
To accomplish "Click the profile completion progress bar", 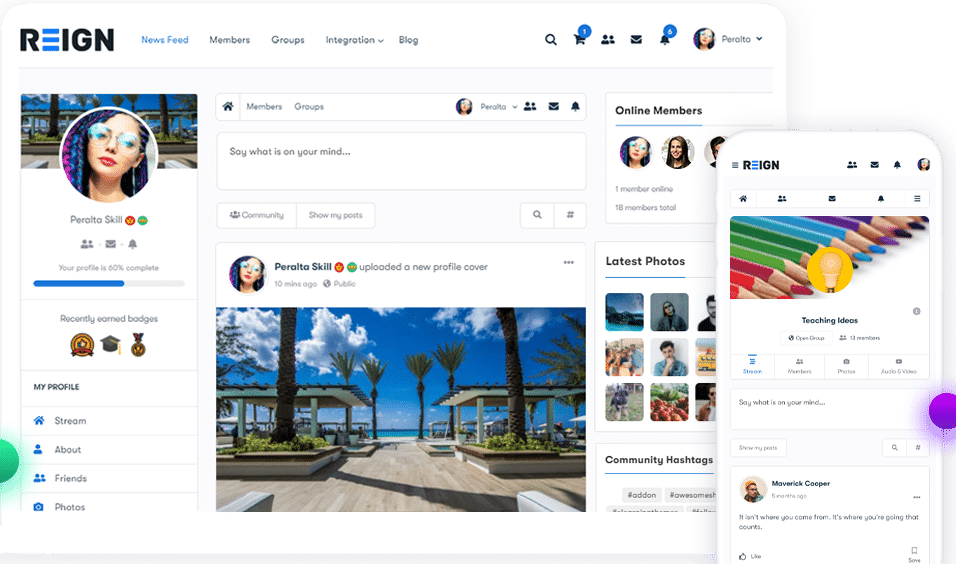I will [x=109, y=284].
